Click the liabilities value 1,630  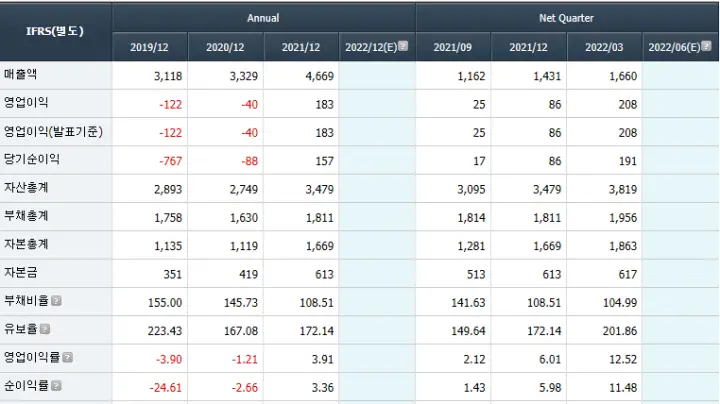coord(244,218)
